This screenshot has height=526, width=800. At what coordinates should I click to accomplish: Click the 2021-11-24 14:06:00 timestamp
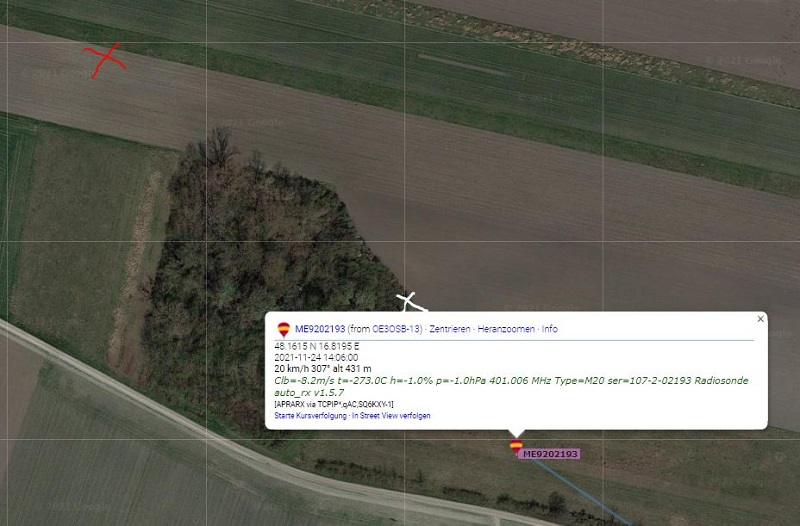point(316,358)
